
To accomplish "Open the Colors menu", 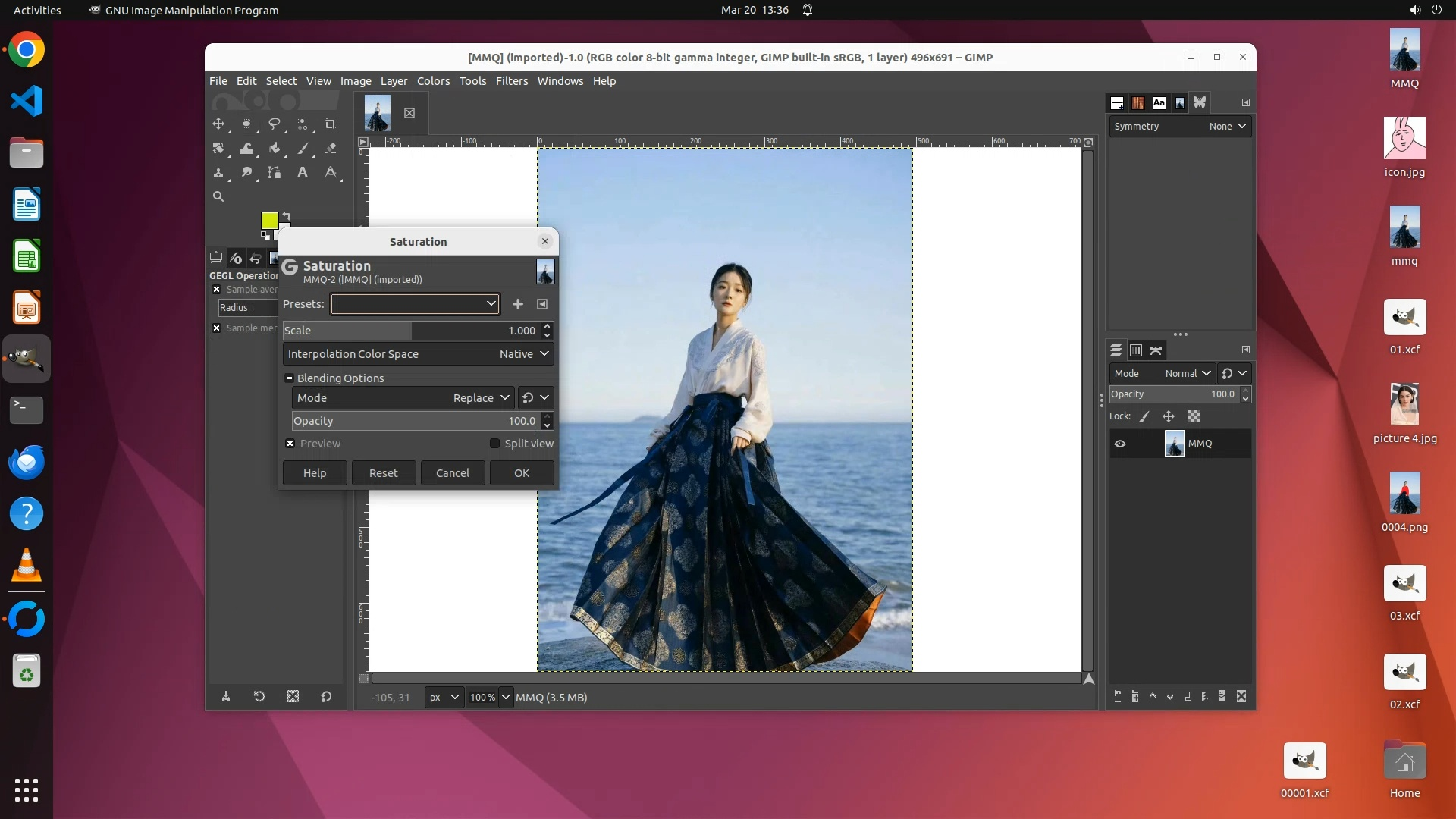I will click(433, 81).
